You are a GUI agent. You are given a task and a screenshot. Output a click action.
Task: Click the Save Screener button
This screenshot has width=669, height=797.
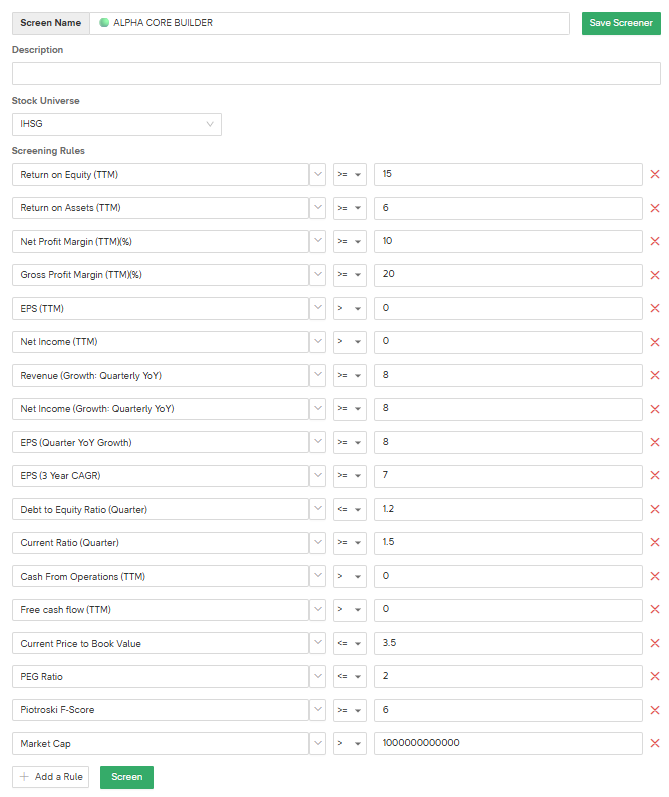click(621, 23)
